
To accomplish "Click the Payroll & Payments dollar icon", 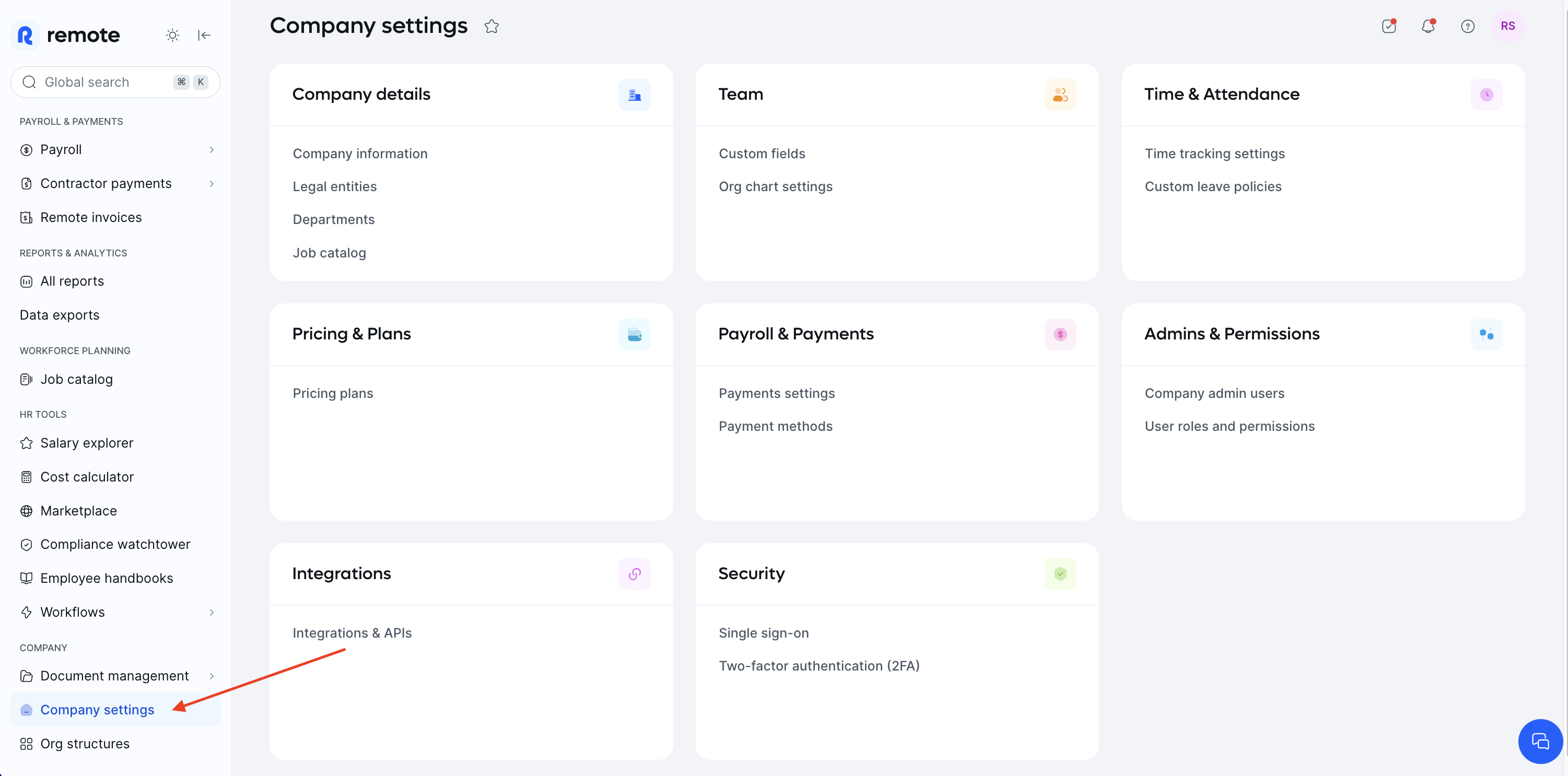I will 1060,334.
